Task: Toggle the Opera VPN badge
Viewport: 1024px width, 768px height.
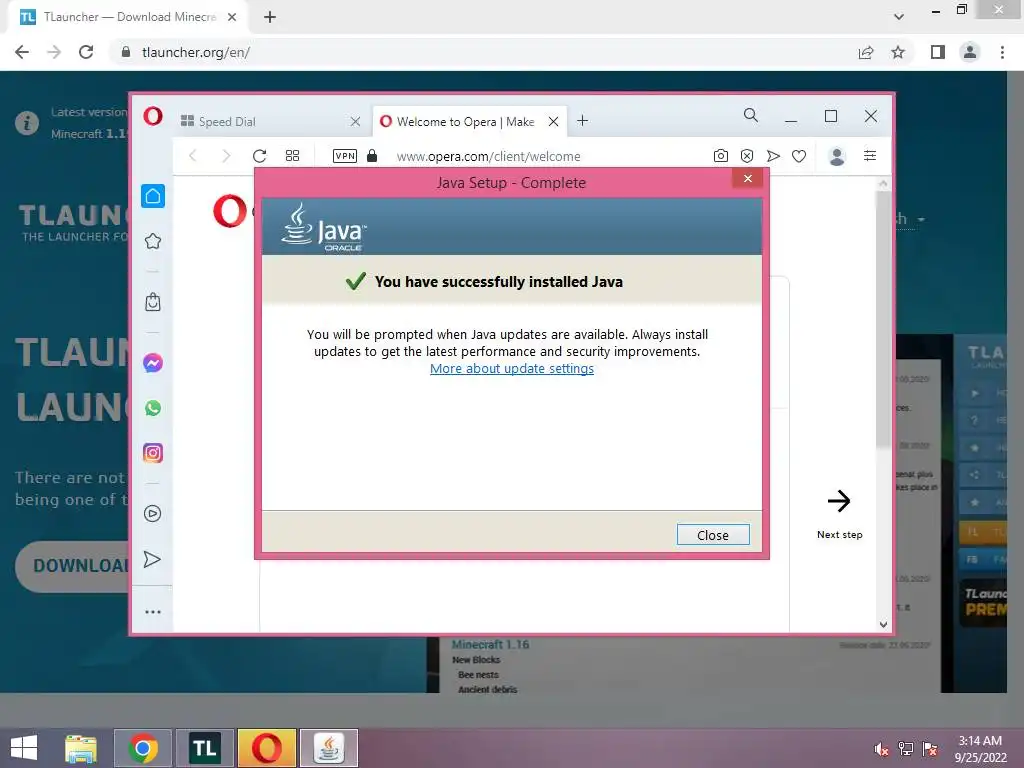Action: pyautogui.click(x=345, y=155)
